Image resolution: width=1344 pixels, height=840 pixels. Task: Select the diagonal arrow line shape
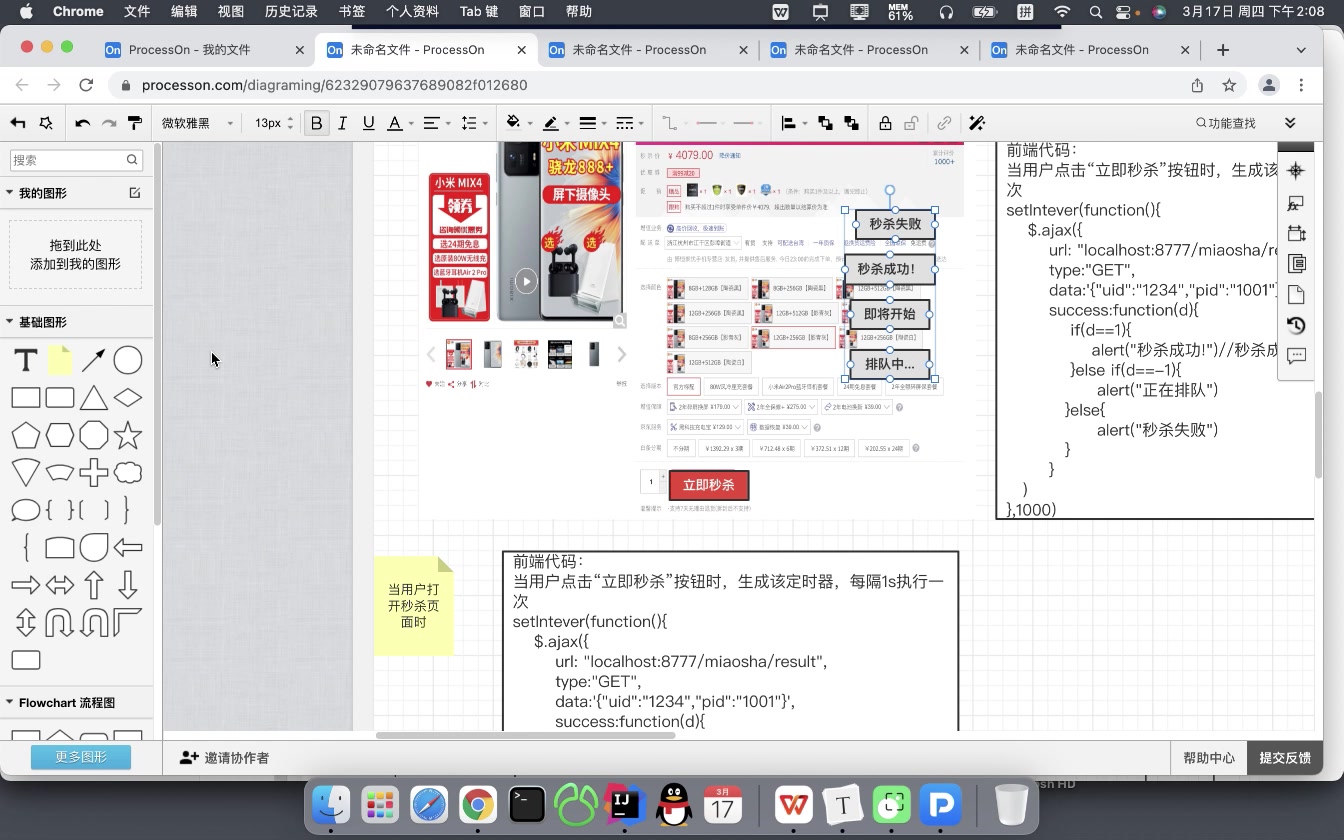tap(94, 360)
